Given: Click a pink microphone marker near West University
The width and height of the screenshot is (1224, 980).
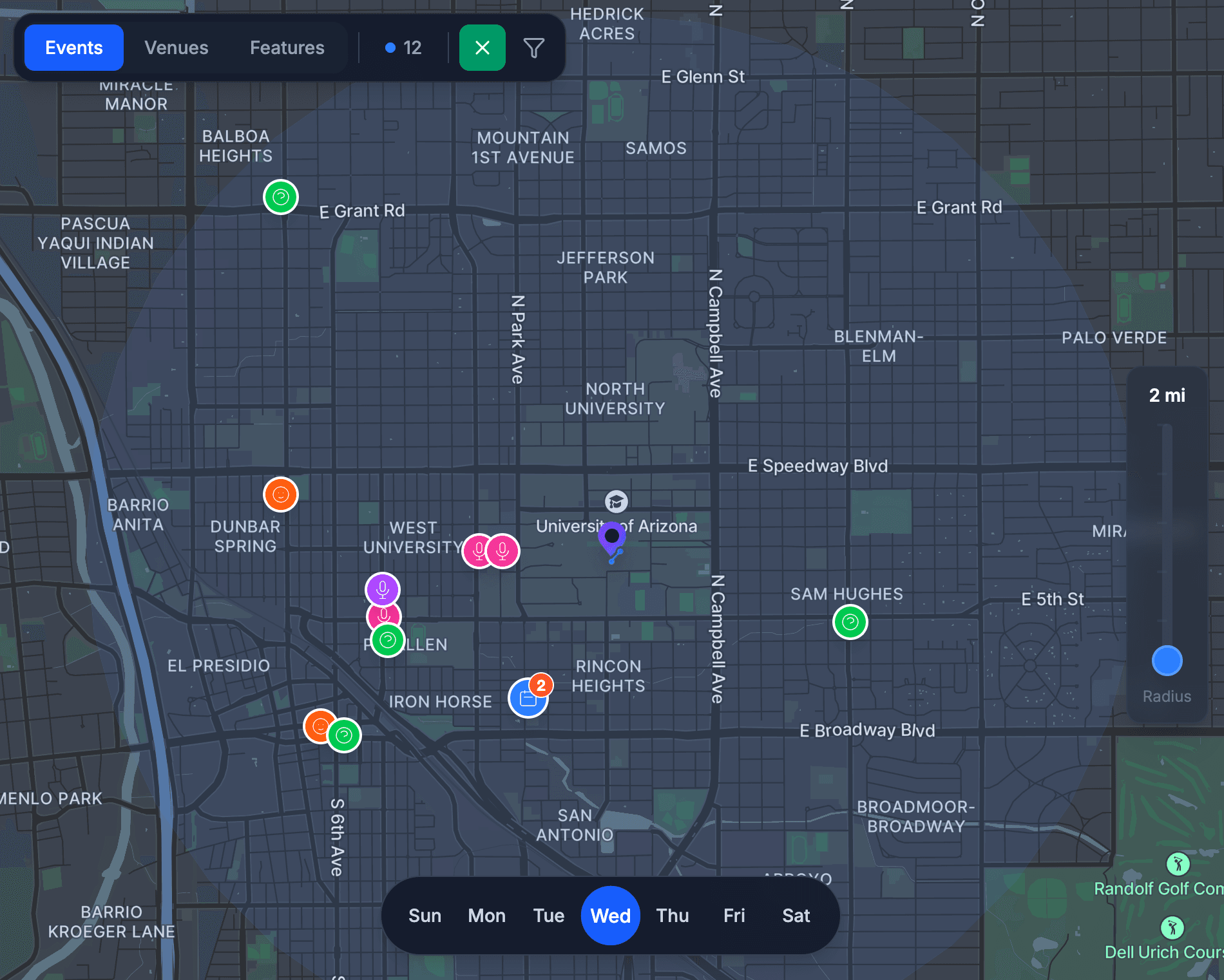Looking at the screenshot, I should (x=479, y=551).
